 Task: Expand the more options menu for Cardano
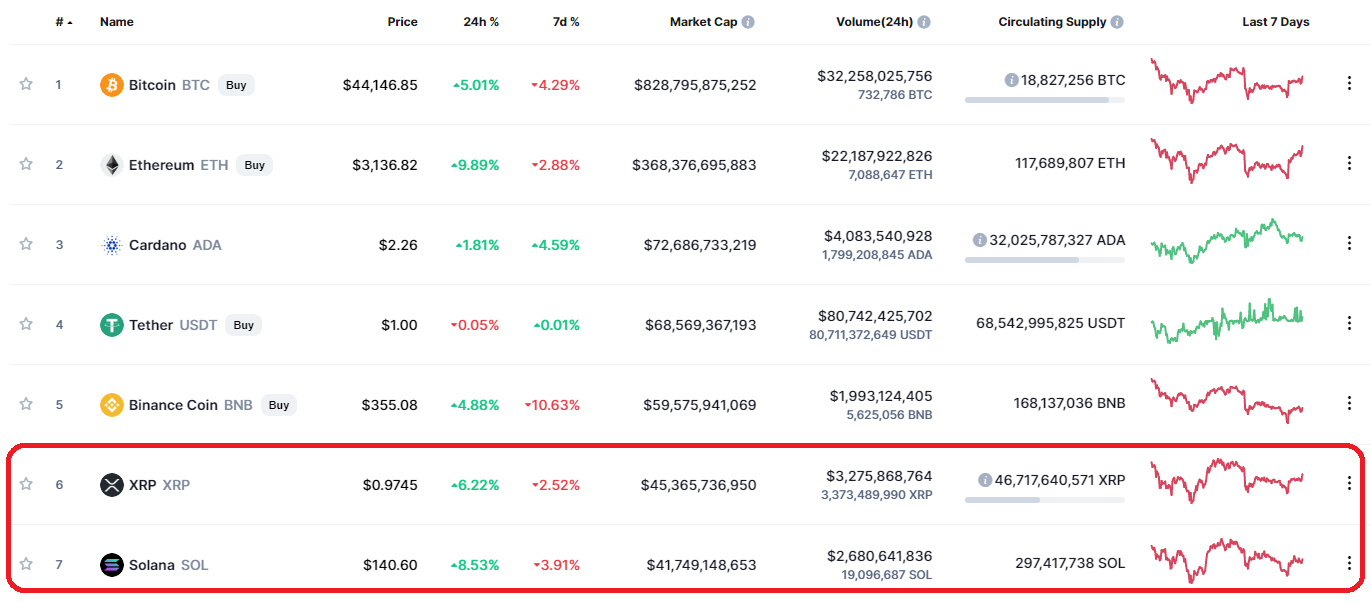pos(1348,244)
